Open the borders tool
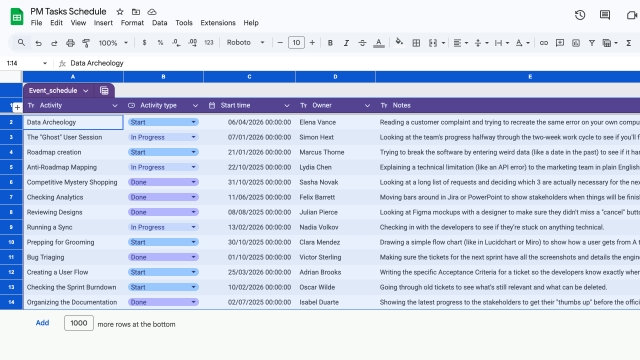The image size is (640, 360). pos(416,43)
